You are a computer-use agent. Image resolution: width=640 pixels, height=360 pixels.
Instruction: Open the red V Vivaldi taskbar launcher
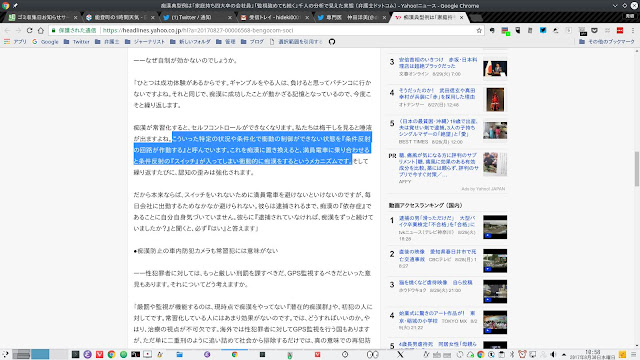click(99, 354)
